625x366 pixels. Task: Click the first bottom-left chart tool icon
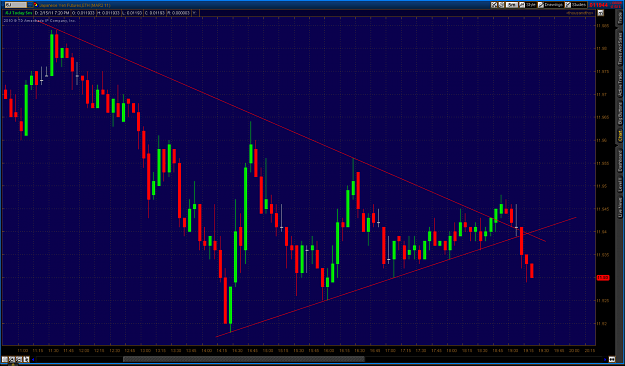pos(5,359)
